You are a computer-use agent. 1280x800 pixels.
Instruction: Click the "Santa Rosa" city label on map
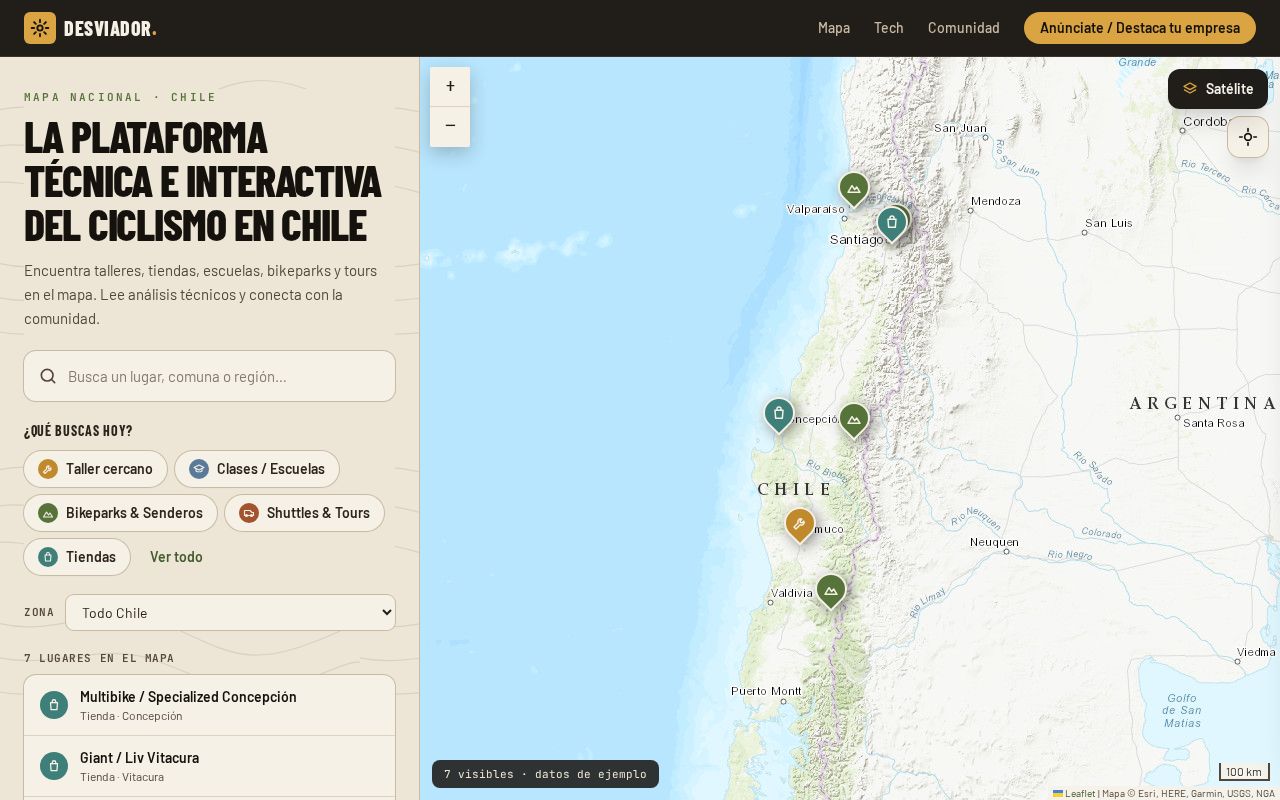(1213, 423)
